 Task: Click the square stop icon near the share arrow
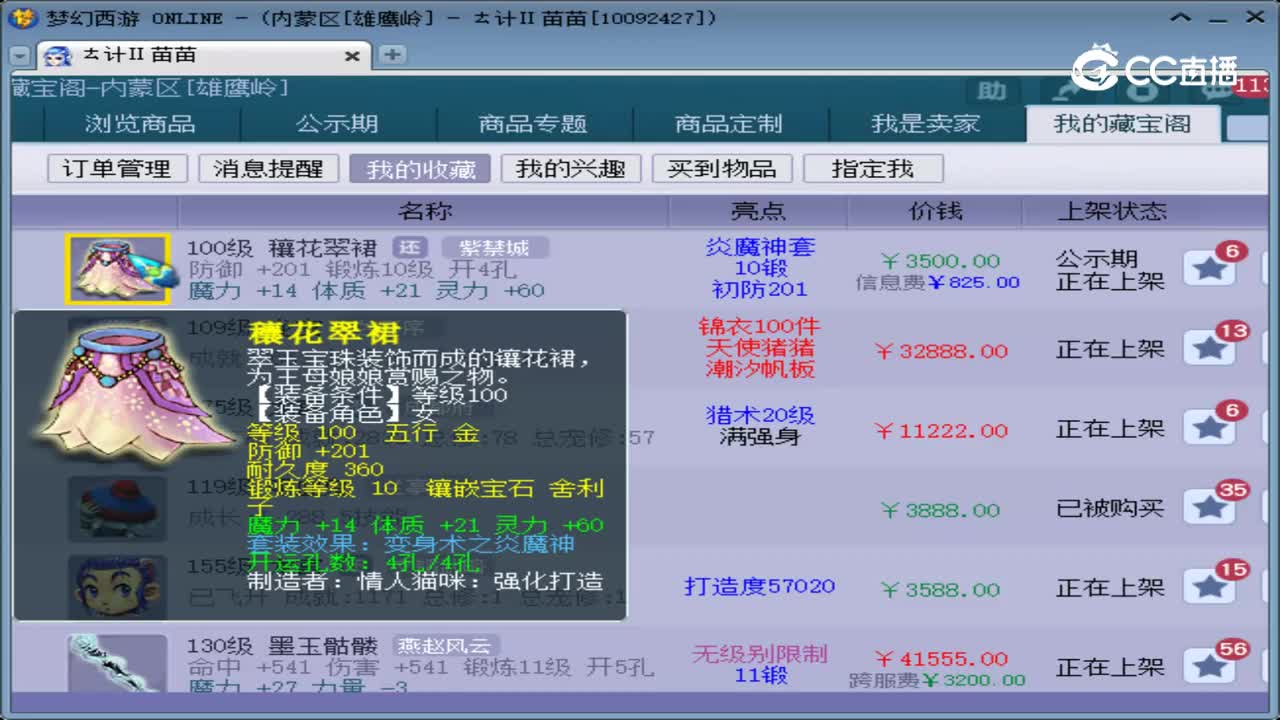tap(1142, 92)
